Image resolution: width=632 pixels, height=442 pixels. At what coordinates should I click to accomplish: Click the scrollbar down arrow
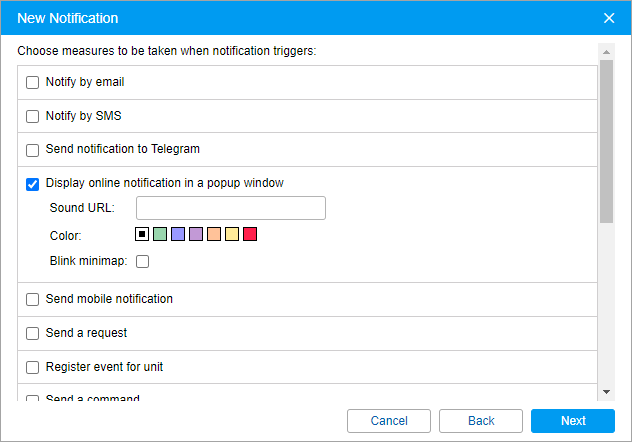click(x=606, y=392)
